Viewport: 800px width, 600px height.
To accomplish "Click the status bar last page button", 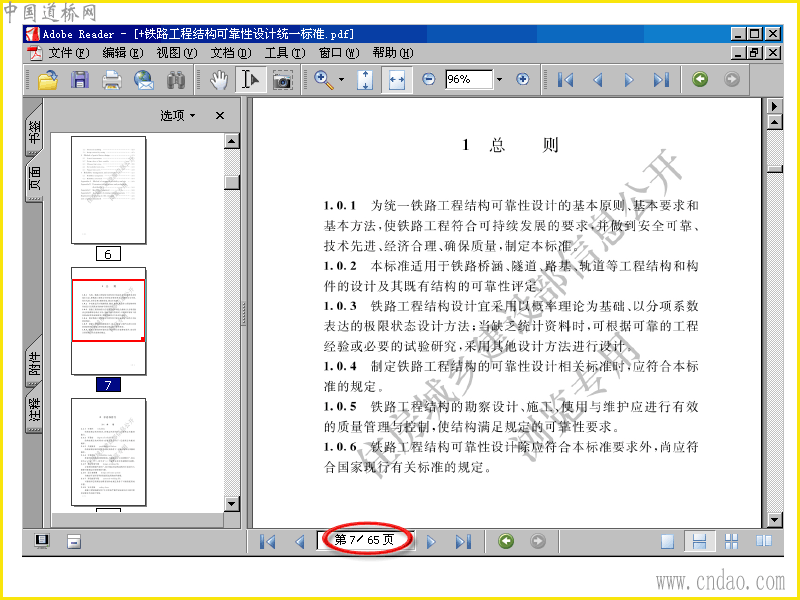I will point(463,541).
